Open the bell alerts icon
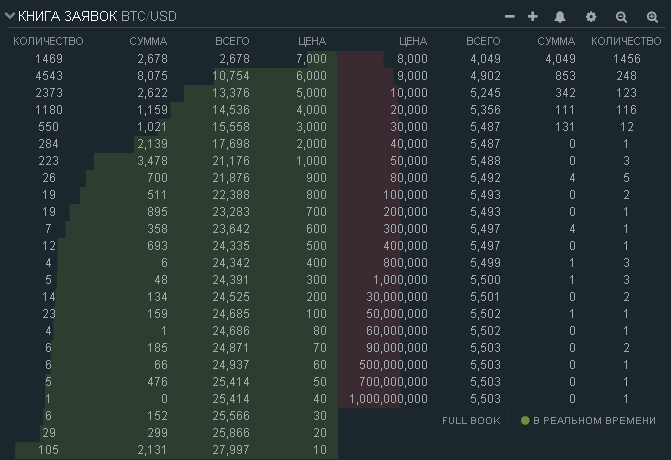Viewport: 671px width, 460px height. [560, 17]
